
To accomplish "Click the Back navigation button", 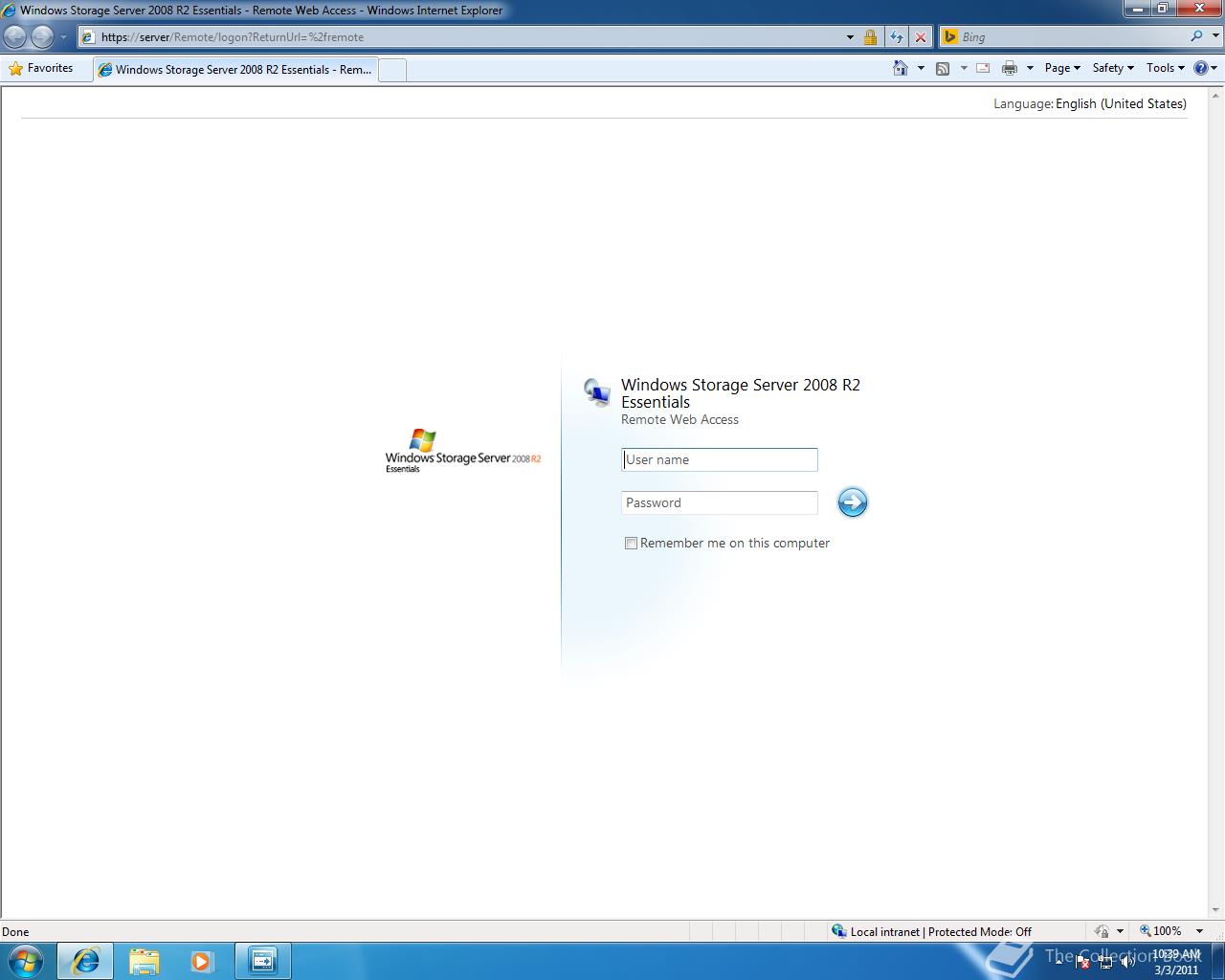I will [15, 36].
